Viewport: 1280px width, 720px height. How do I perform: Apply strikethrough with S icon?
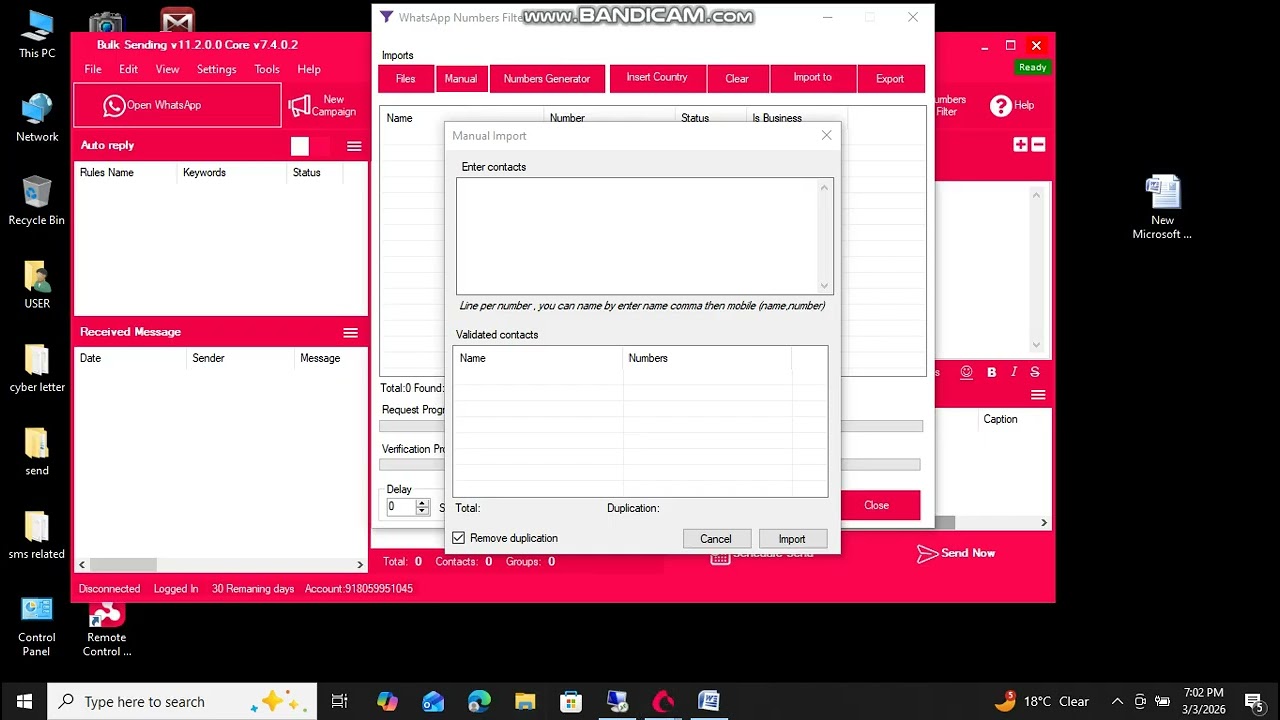1035,372
